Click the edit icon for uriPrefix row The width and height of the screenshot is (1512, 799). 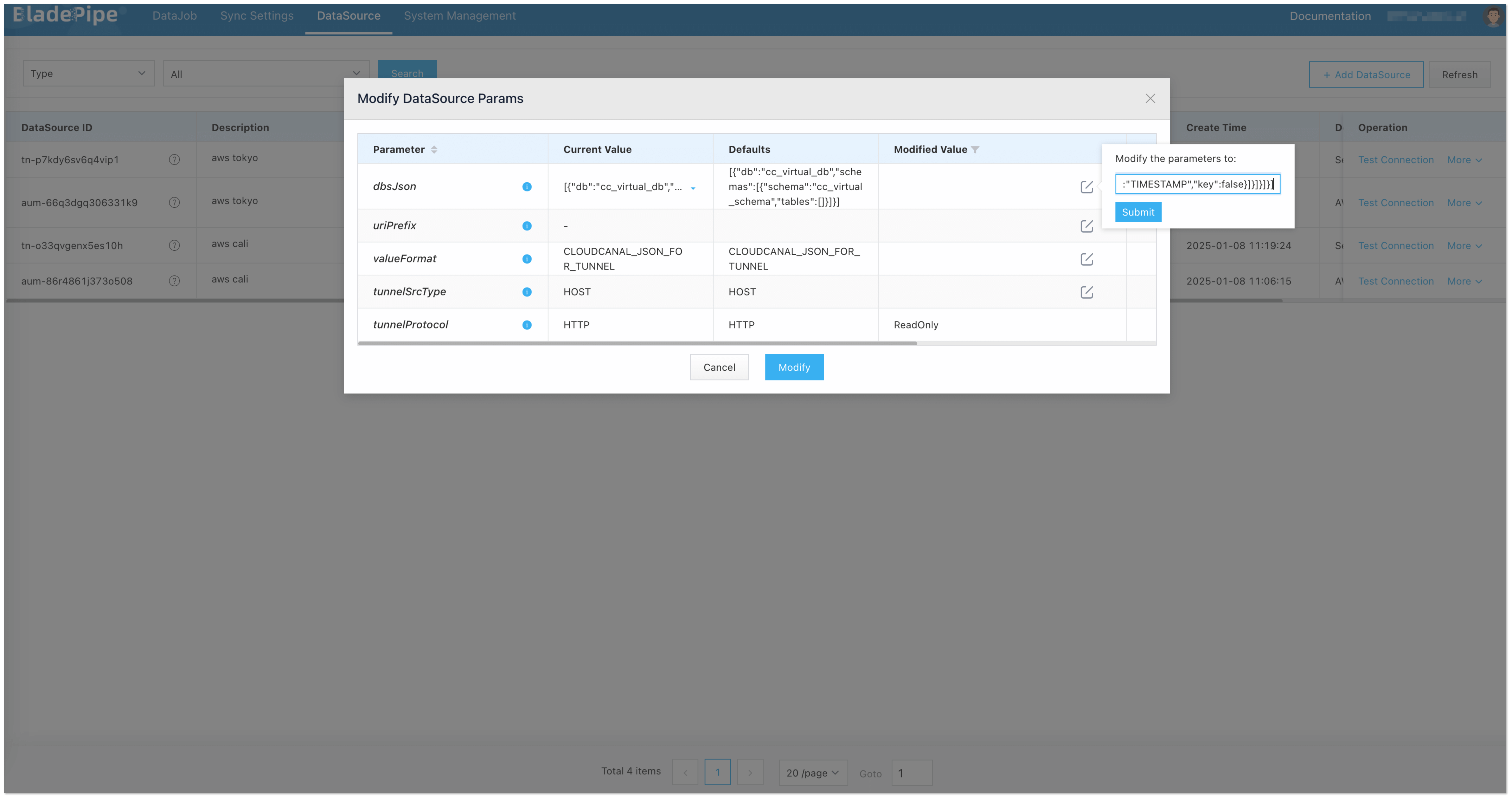pos(1087,226)
